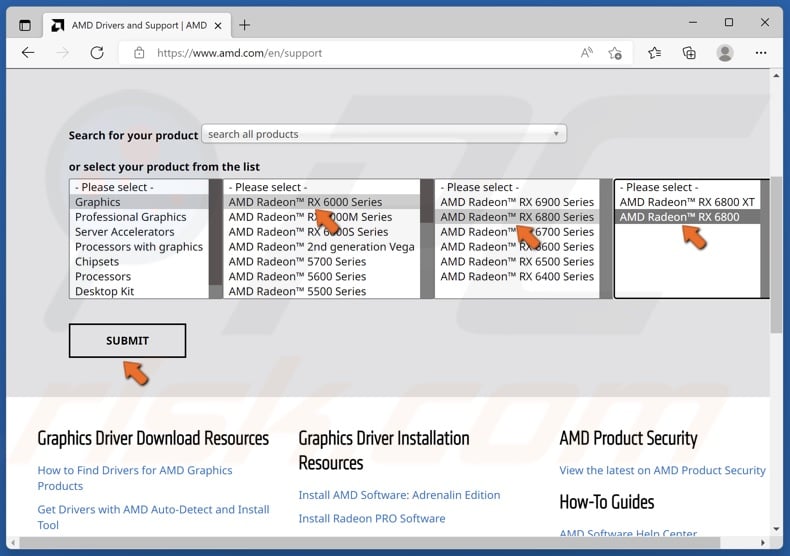Open How to Find Drivers link
The height and width of the screenshot is (556, 790).
coord(135,478)
